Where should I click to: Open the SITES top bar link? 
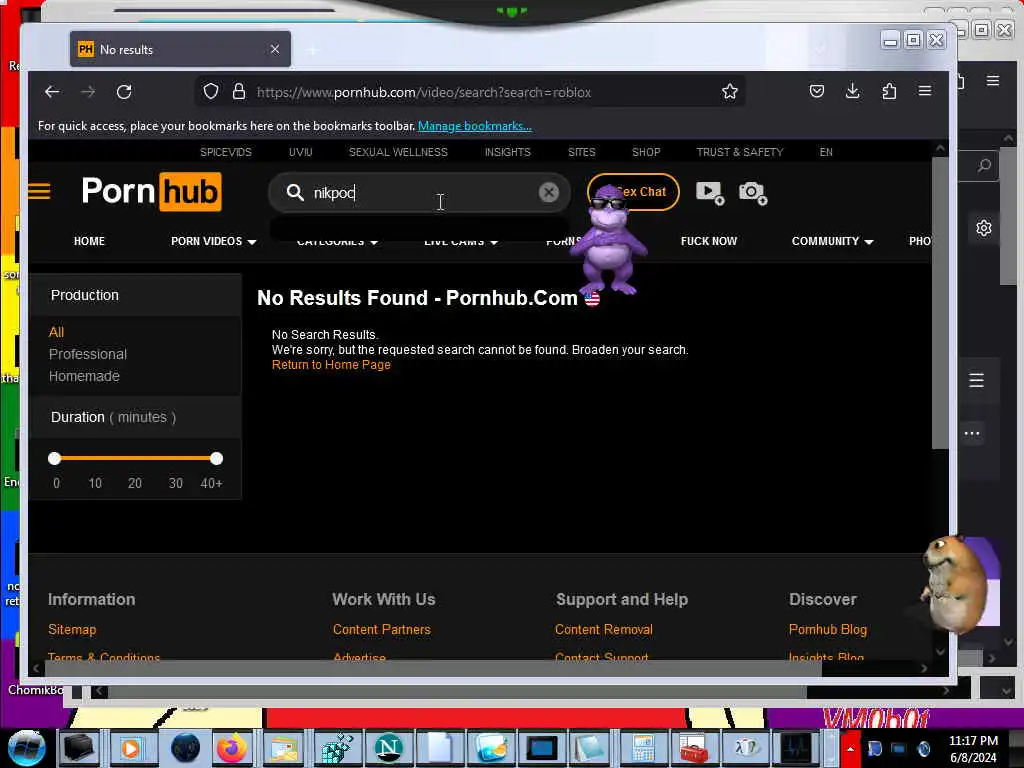tap(581, 152)
